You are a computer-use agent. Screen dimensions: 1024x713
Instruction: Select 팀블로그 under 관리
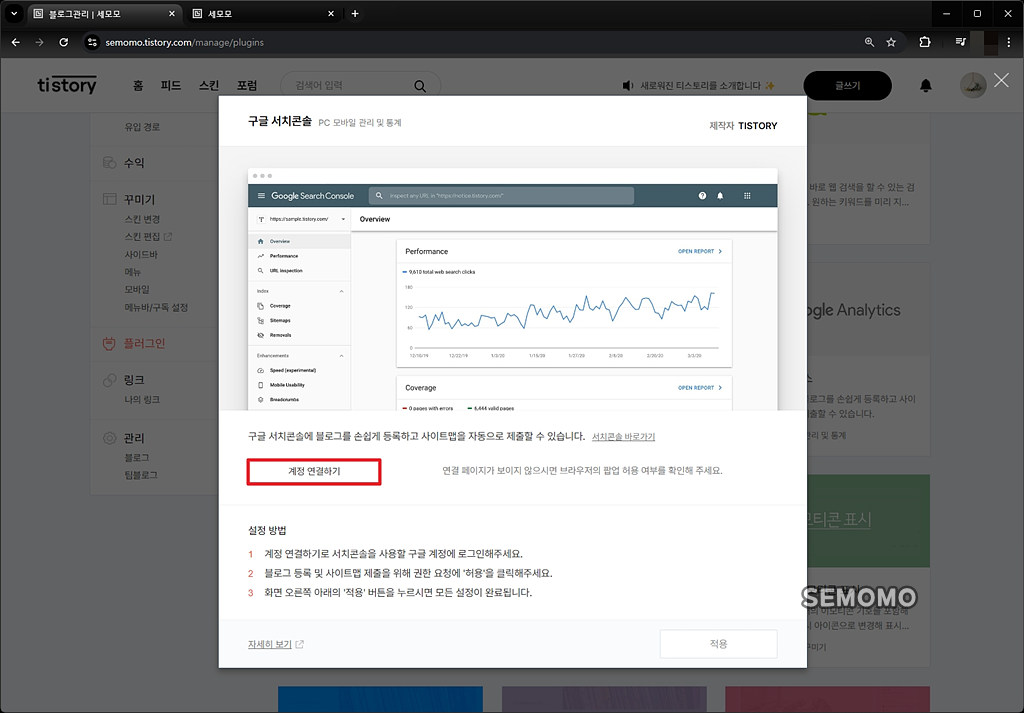pyautogui.click(x=140, y=475)
